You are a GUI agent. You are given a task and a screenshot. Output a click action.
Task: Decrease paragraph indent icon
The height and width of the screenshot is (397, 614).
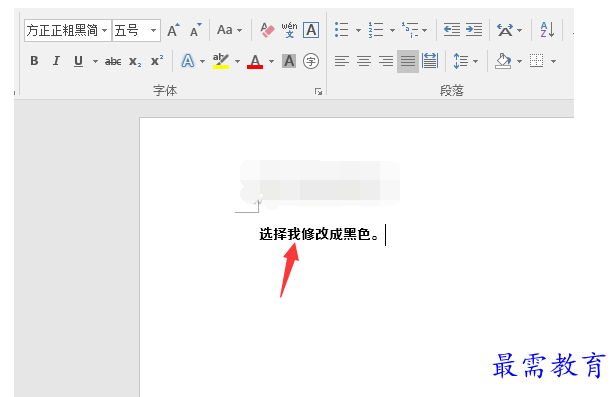[x=452, y=30]
